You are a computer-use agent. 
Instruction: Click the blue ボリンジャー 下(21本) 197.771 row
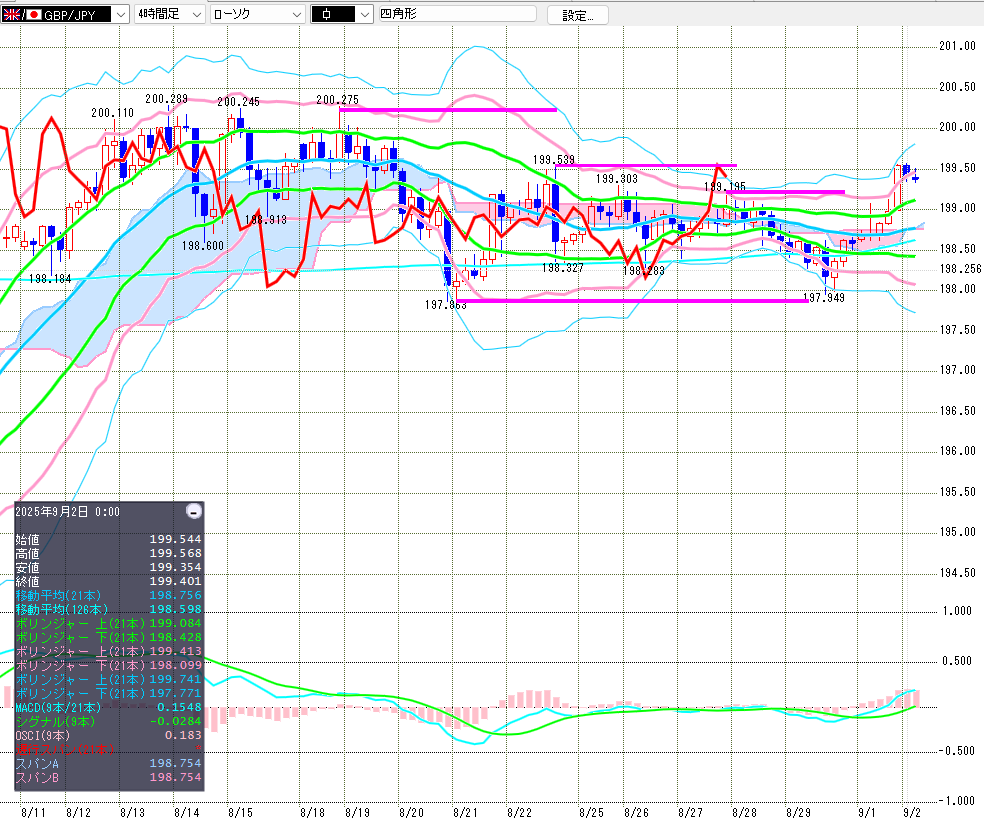(x=109, y=693)
